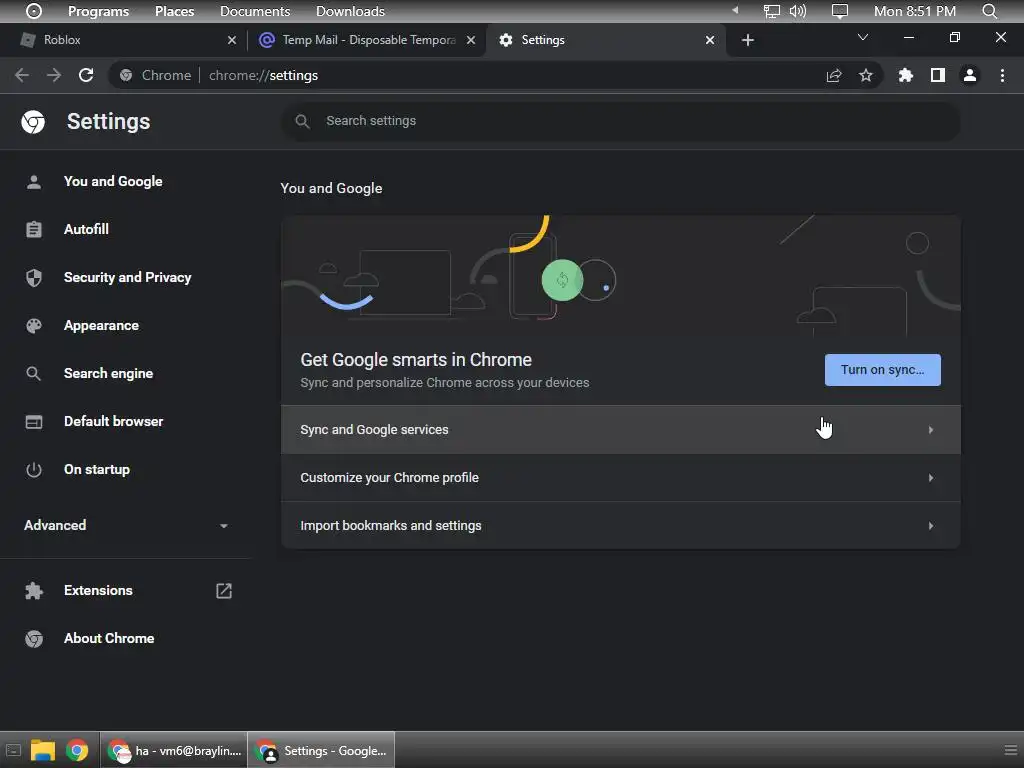The width and height of the screenshot is (1024, 768).
Task: Open About Chrome page
Action: (109, 639)
